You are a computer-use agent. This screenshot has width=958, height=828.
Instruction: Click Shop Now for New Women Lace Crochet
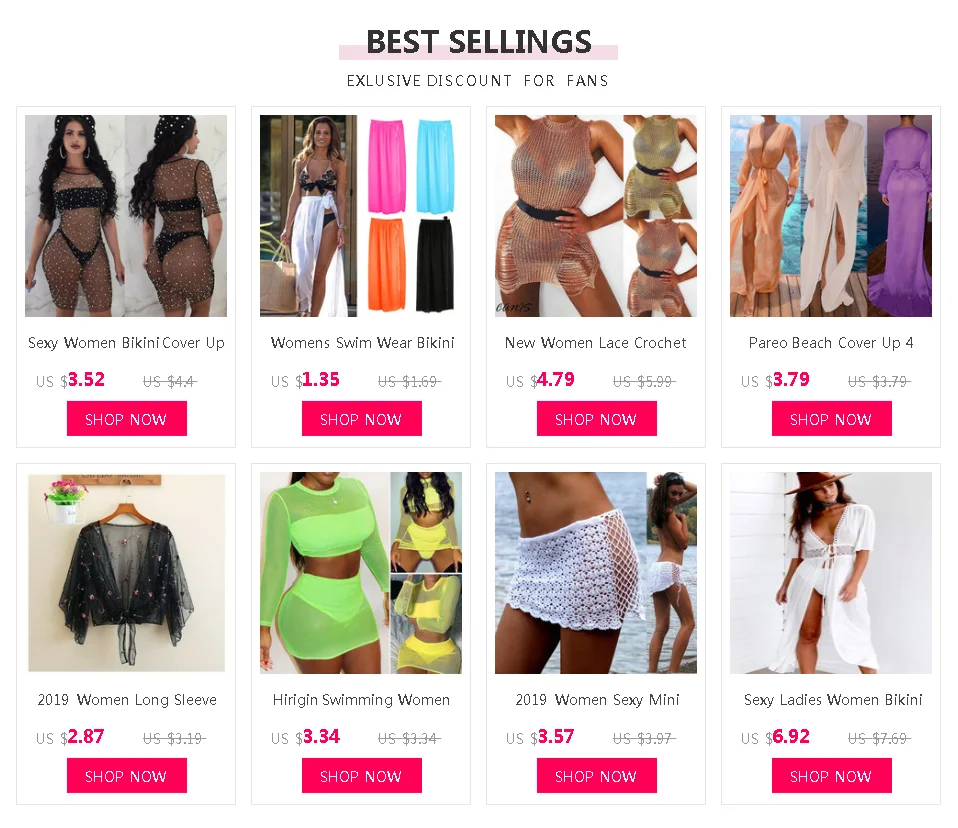click(596, 419)
